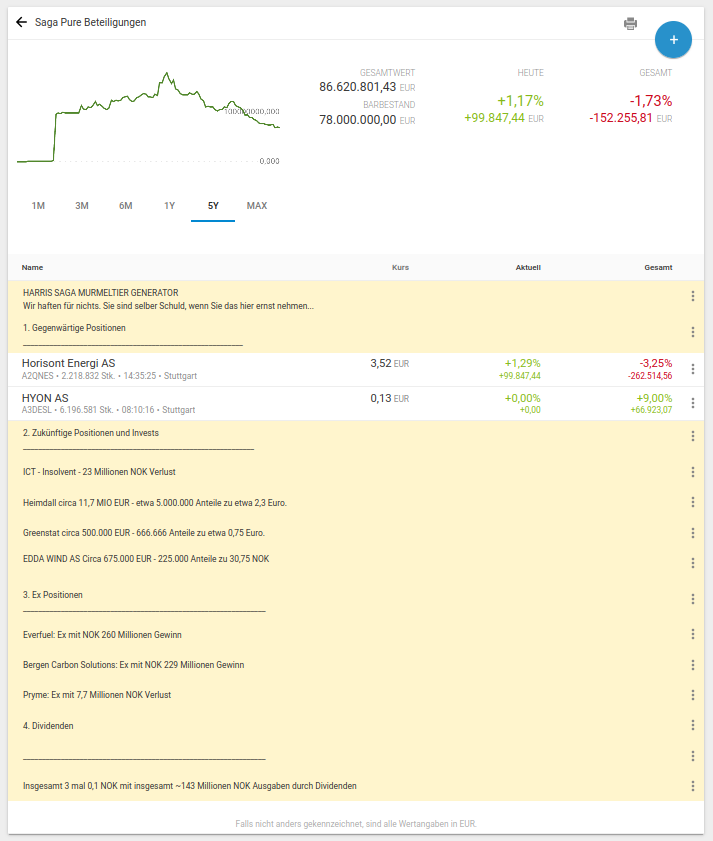Click the Insgesamt 3 mal 0,1 NOK note
Image resolution: width=713 pixels, height=841 pixels.
pos(189,786)
